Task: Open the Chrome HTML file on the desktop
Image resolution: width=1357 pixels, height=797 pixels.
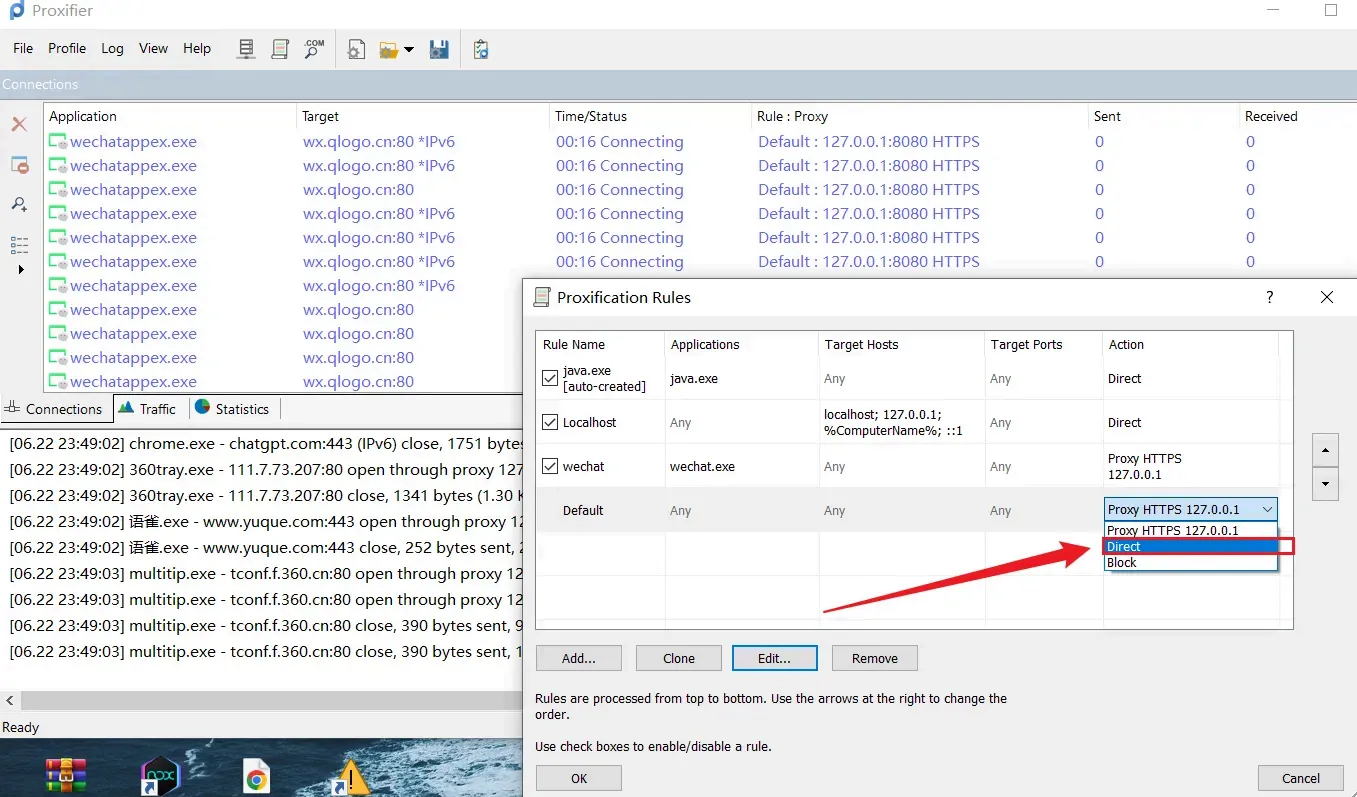Action: [x=257, y=776]
